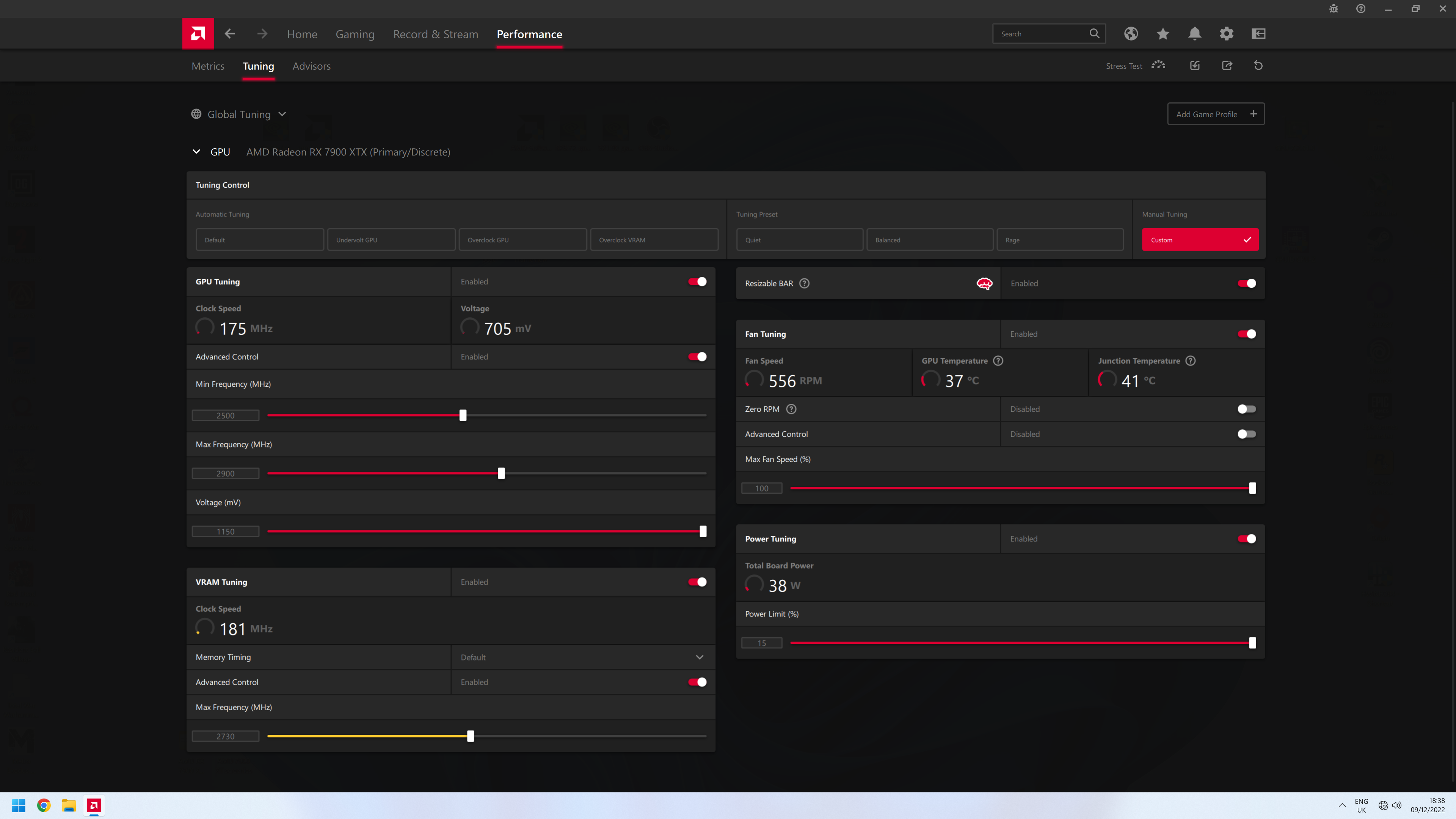Viewport: 1456px width, 819px height.
Task: Switch to the Metrics tab
Action: coord(207,66)
